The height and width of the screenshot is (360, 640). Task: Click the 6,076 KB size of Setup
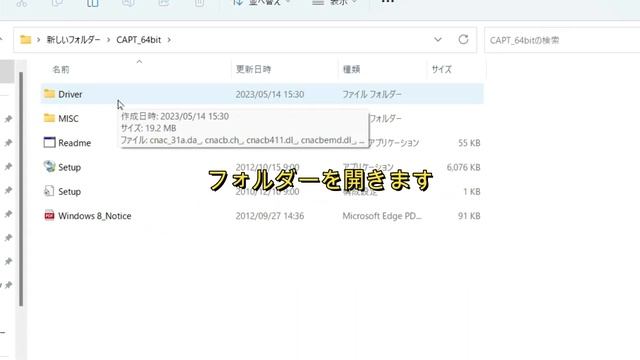pos(463,167)
